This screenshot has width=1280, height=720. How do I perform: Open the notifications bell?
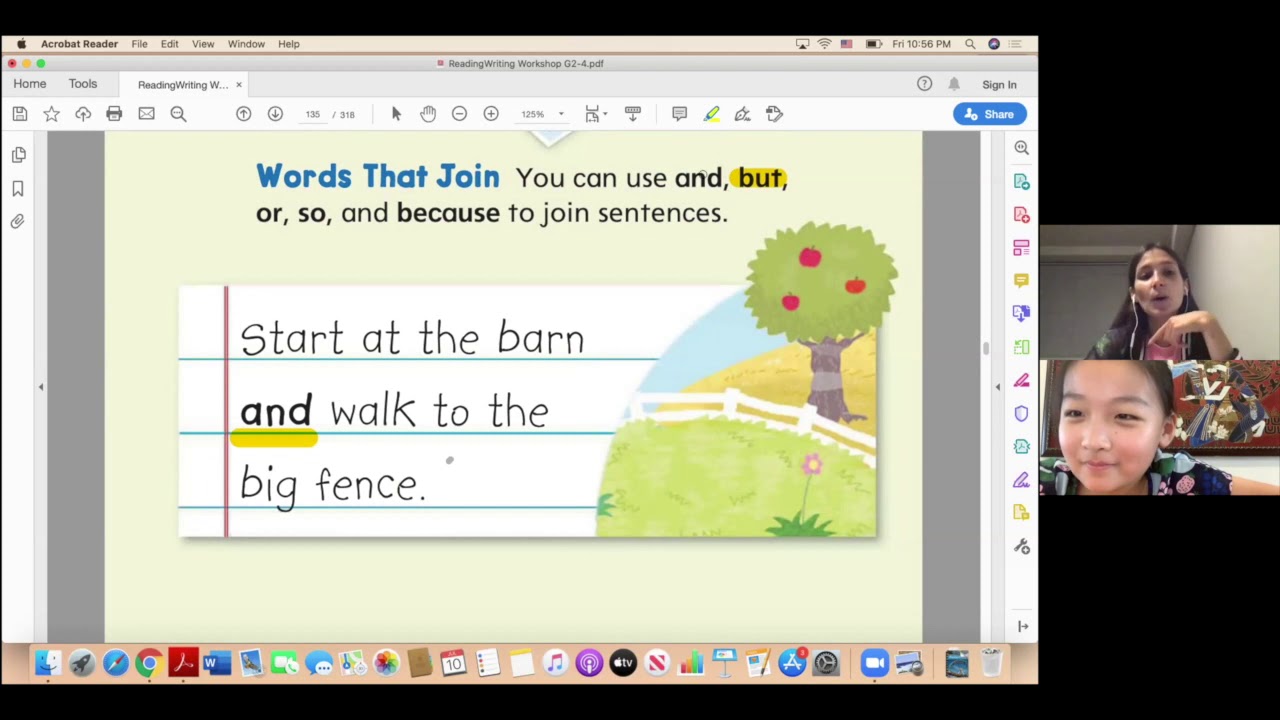tap(954, 84)
